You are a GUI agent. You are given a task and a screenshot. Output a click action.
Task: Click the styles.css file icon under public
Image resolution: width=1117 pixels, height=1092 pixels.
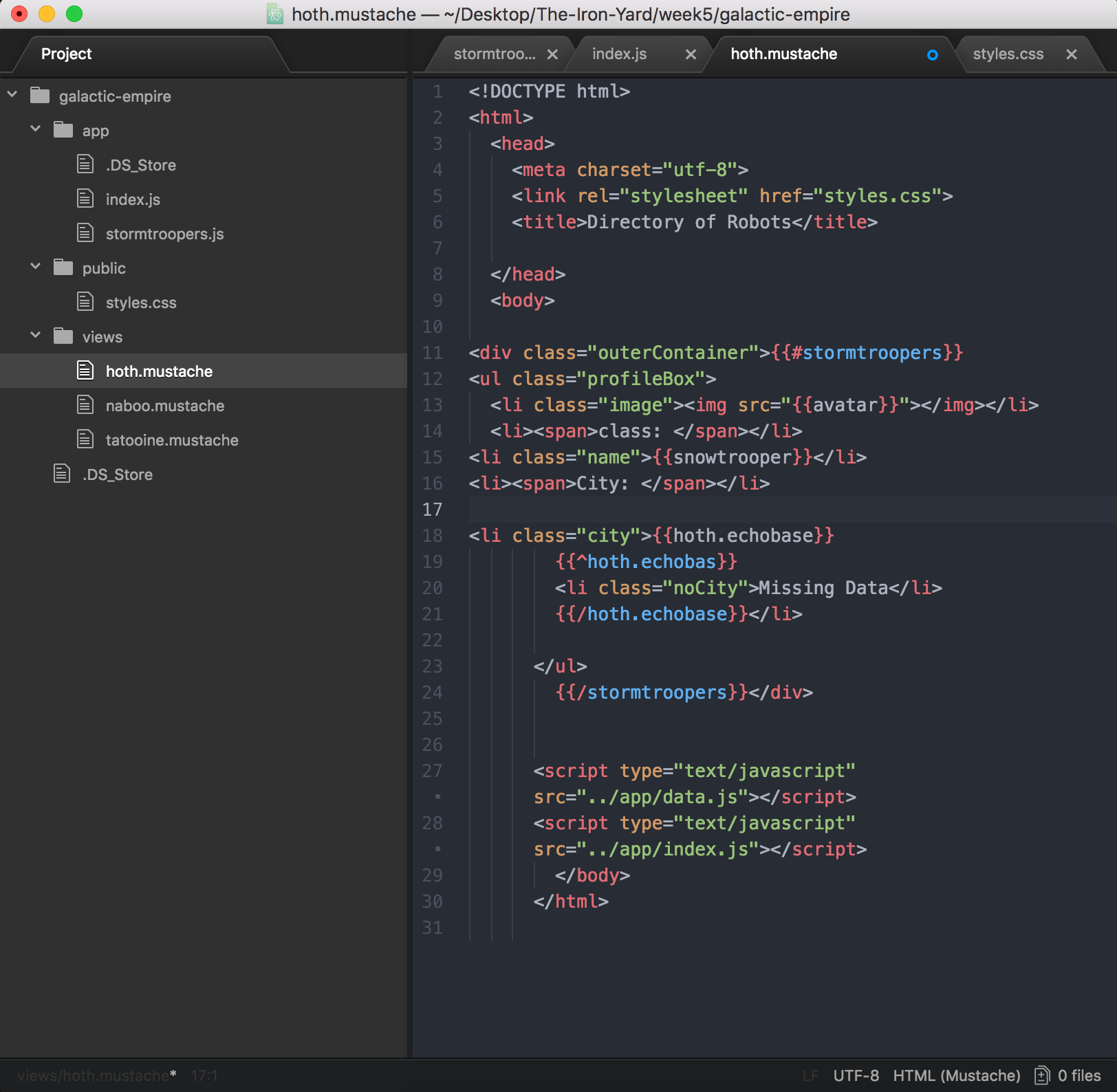[x=85, y=301]
